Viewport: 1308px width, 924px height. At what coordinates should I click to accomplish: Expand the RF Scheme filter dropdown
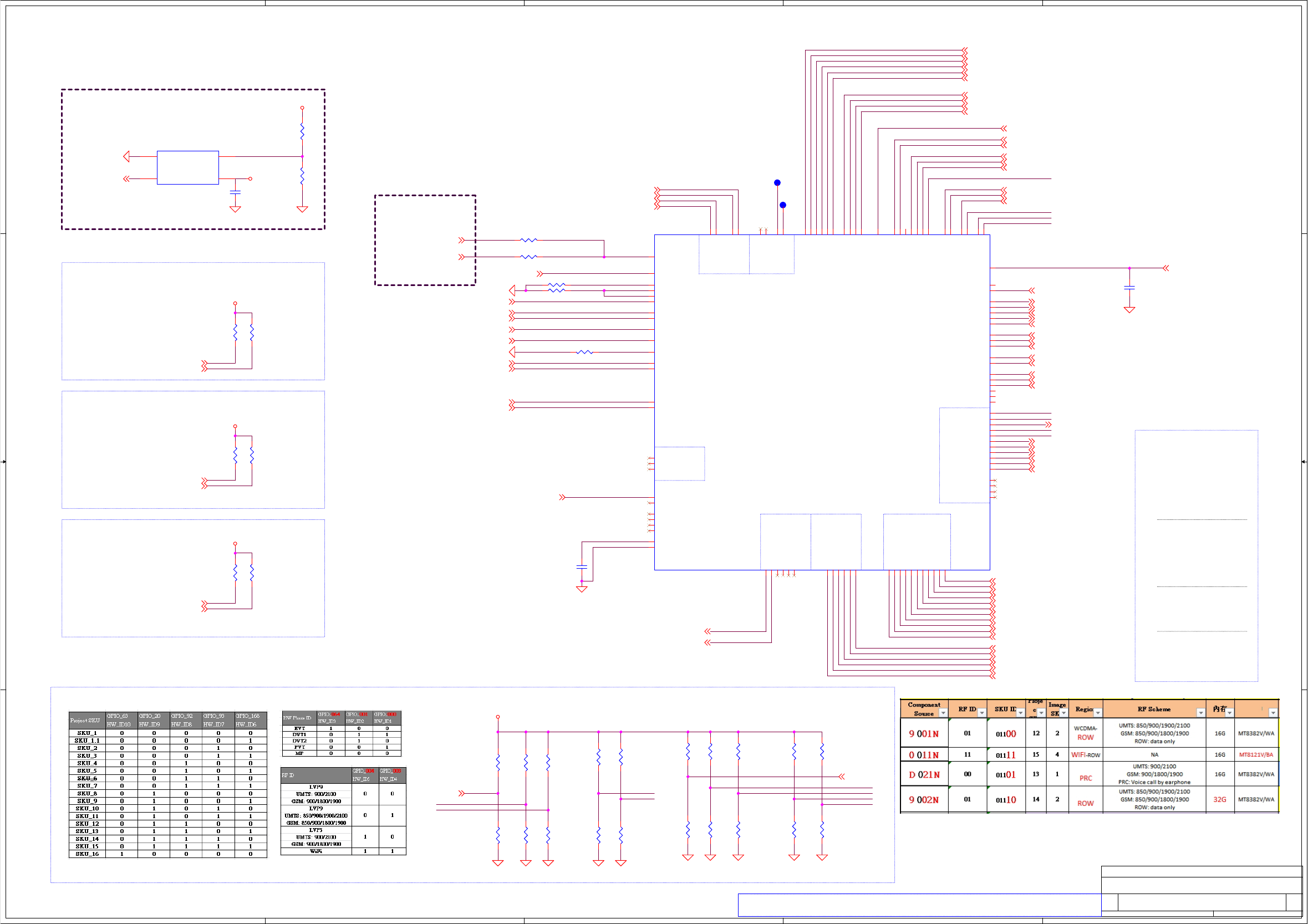click(1200, 713)
